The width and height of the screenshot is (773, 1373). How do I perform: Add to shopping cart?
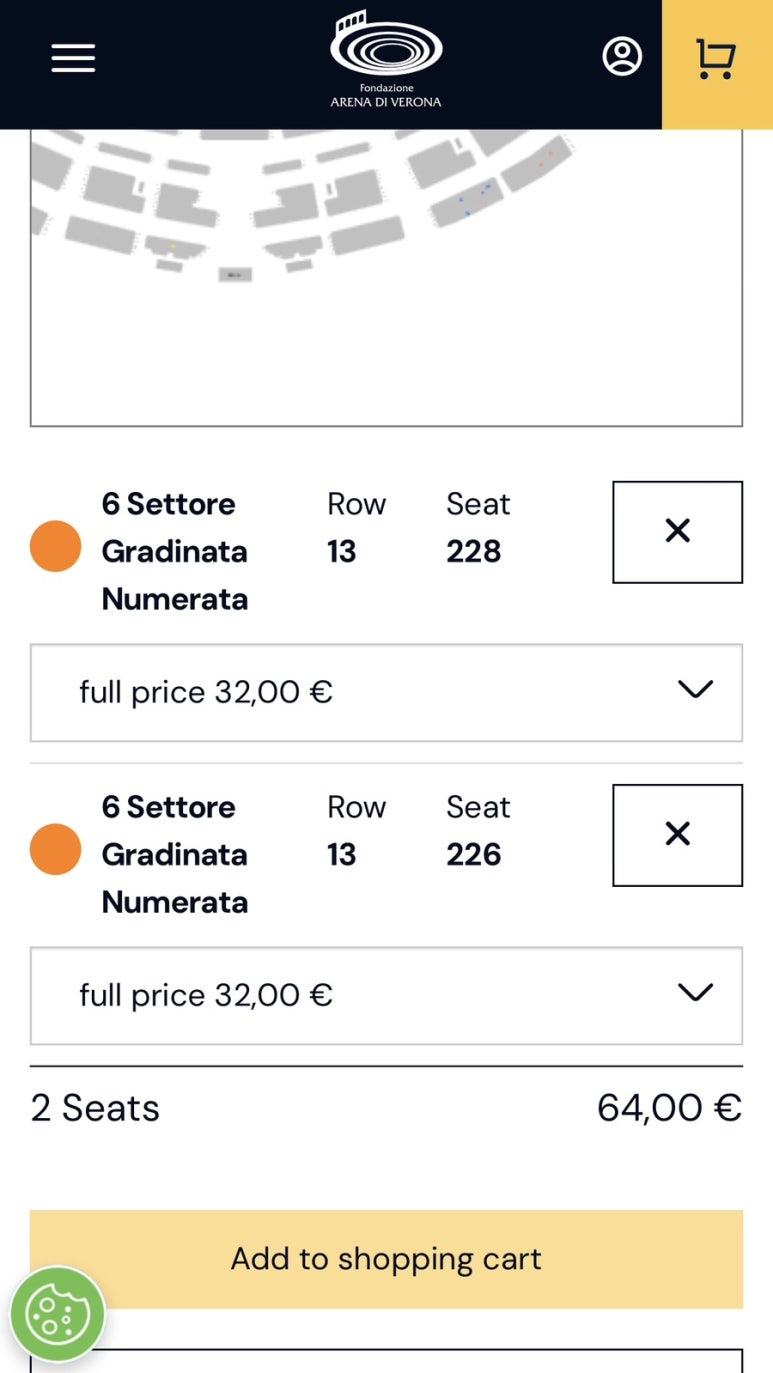[386, 1259]
